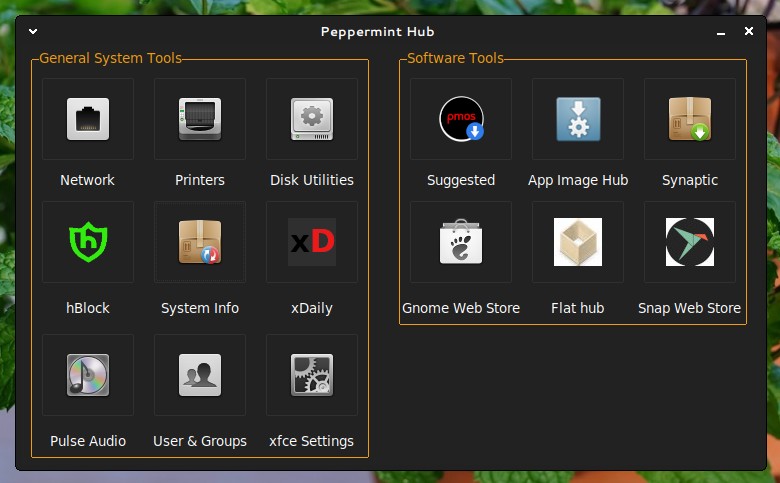Screen dimensions: 780x483
Task: Minimize the Peppermint Hub window
Action: click(721, 32)
